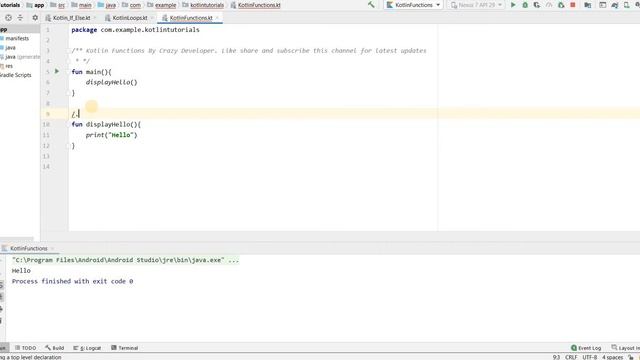Open the TODO tool window
Screen dimensions: 640x360
tap(26, 348)
